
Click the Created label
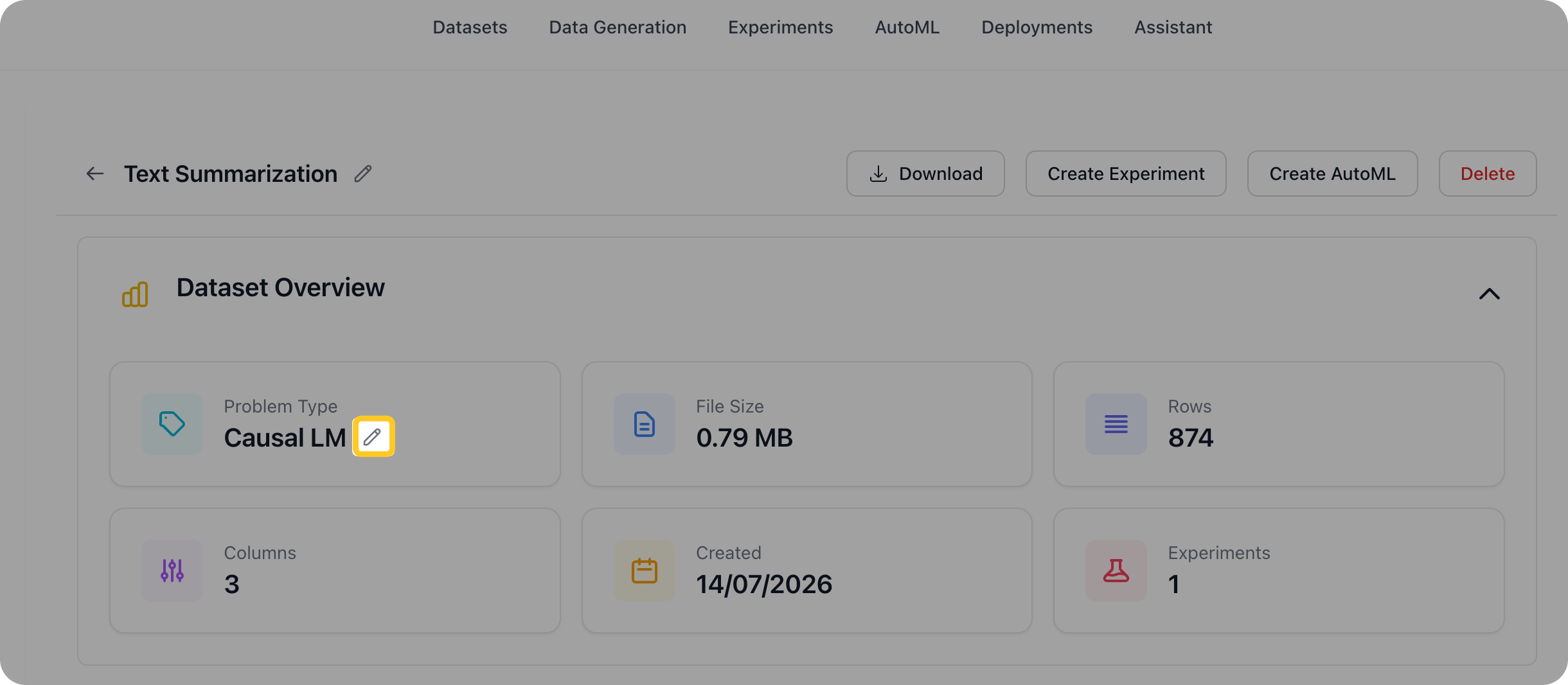728,553
